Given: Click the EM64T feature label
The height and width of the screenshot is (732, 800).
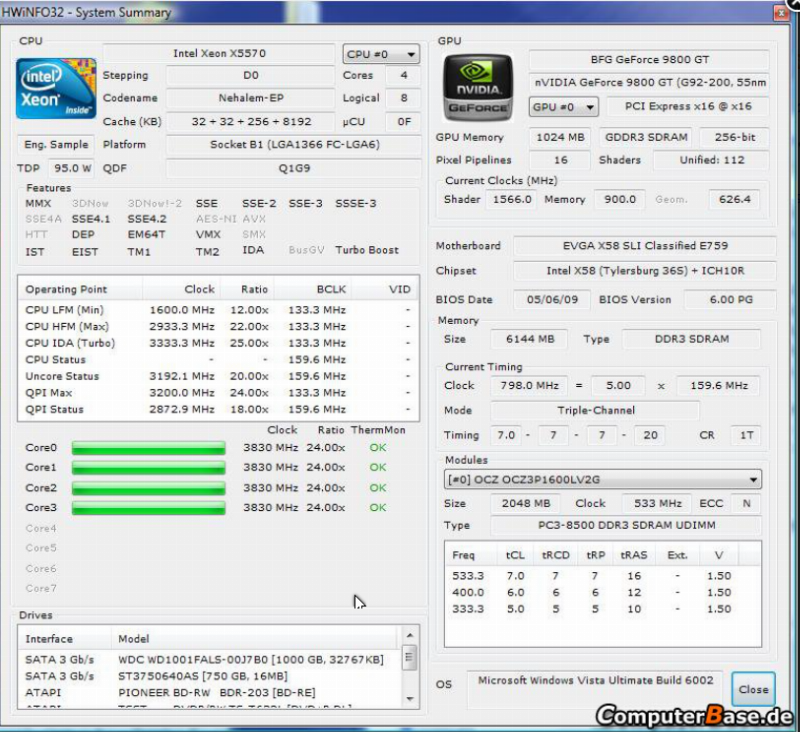Looking at the screenshot, I should [x=146, y=234].
